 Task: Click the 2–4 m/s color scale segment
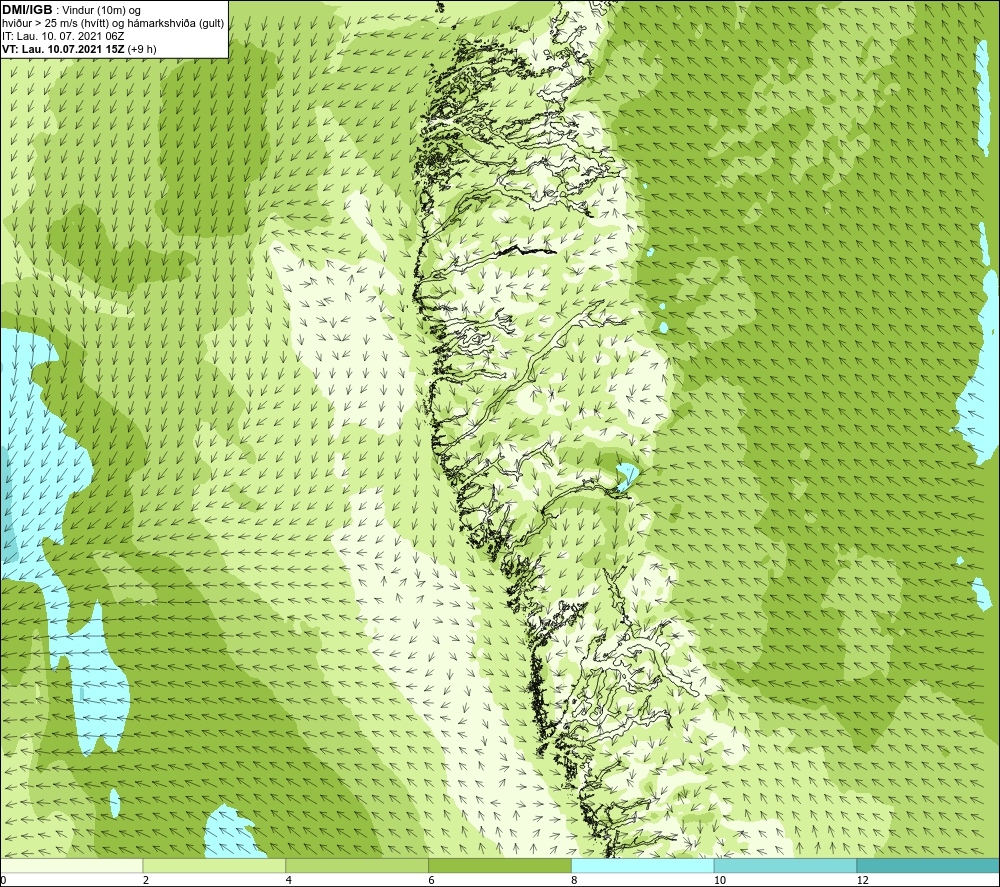pos(214,865)
